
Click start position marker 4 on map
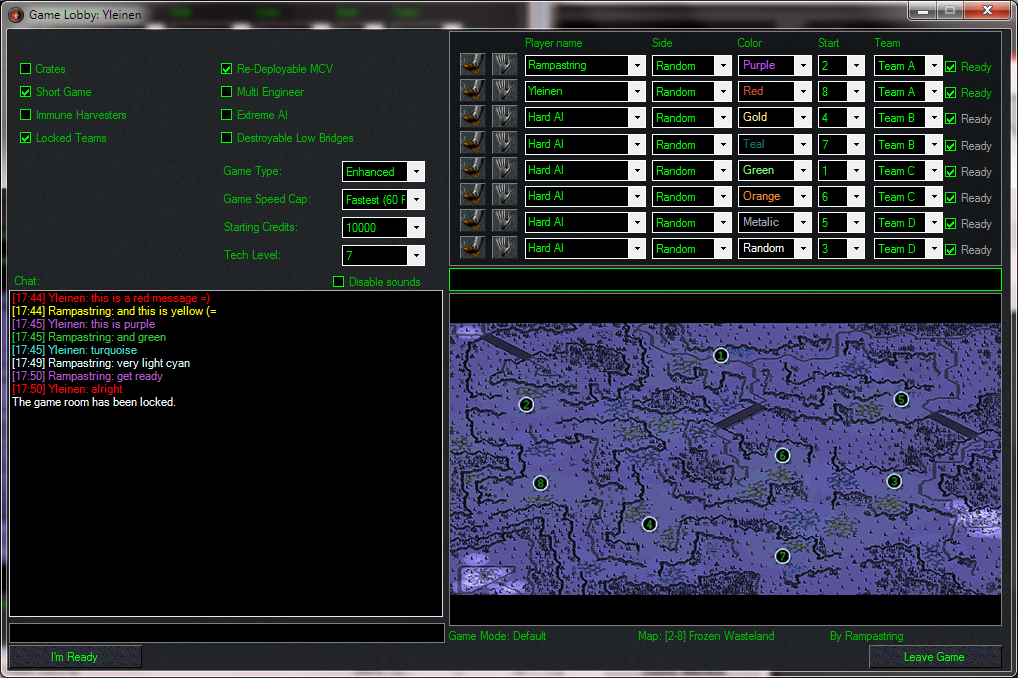tap(649, 523)
